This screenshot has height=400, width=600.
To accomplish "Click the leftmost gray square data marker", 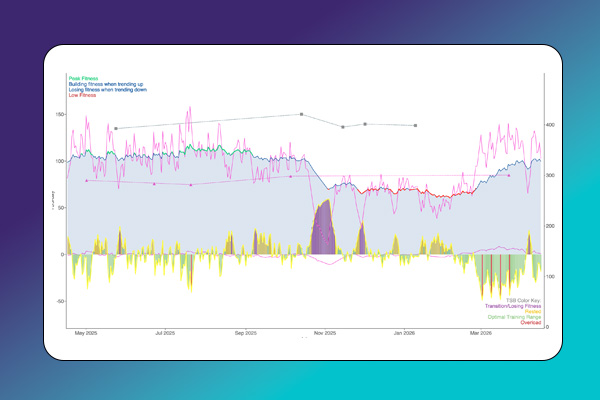I will click(116, 129).
